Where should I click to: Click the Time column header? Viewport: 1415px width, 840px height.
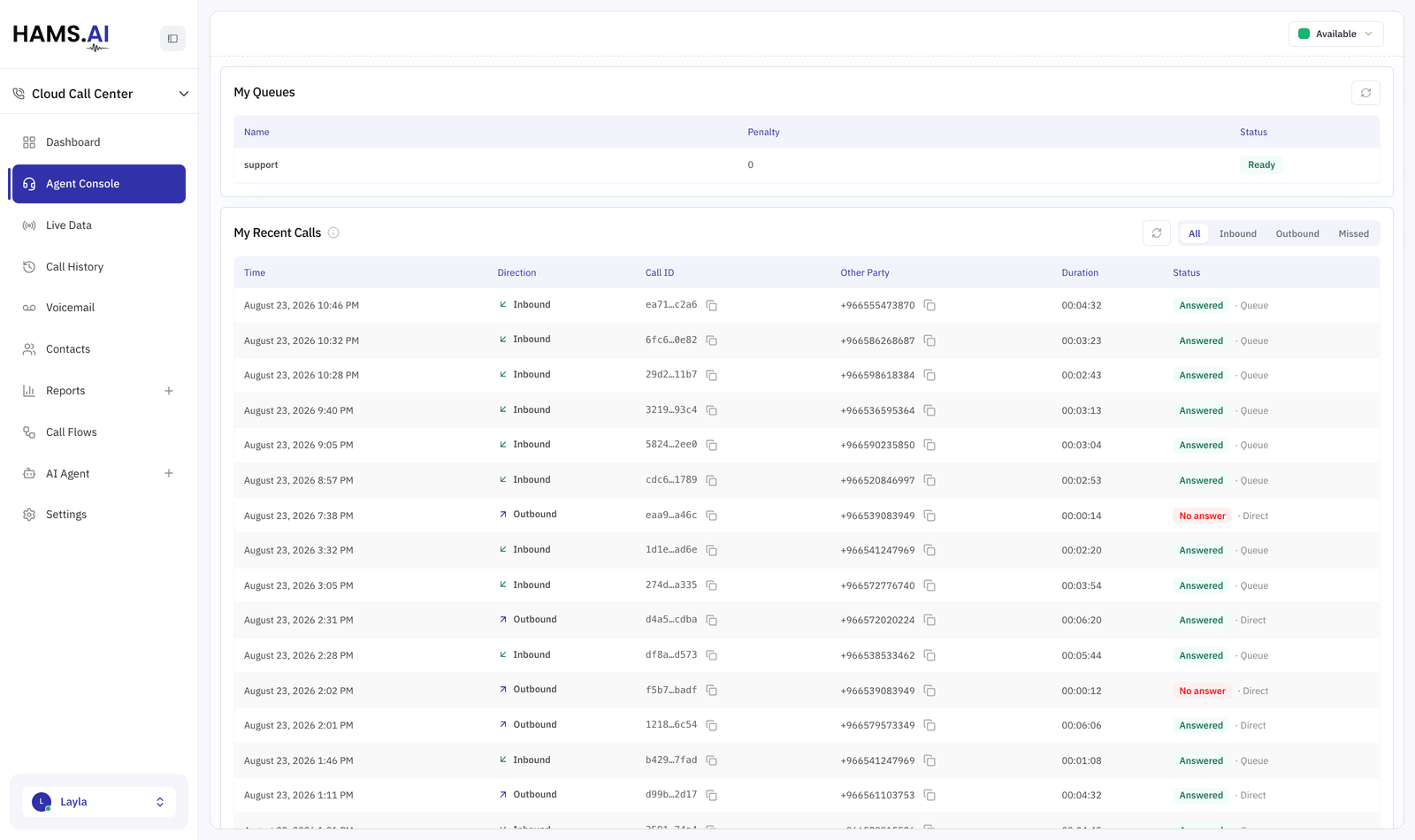[x=255, y=272]
